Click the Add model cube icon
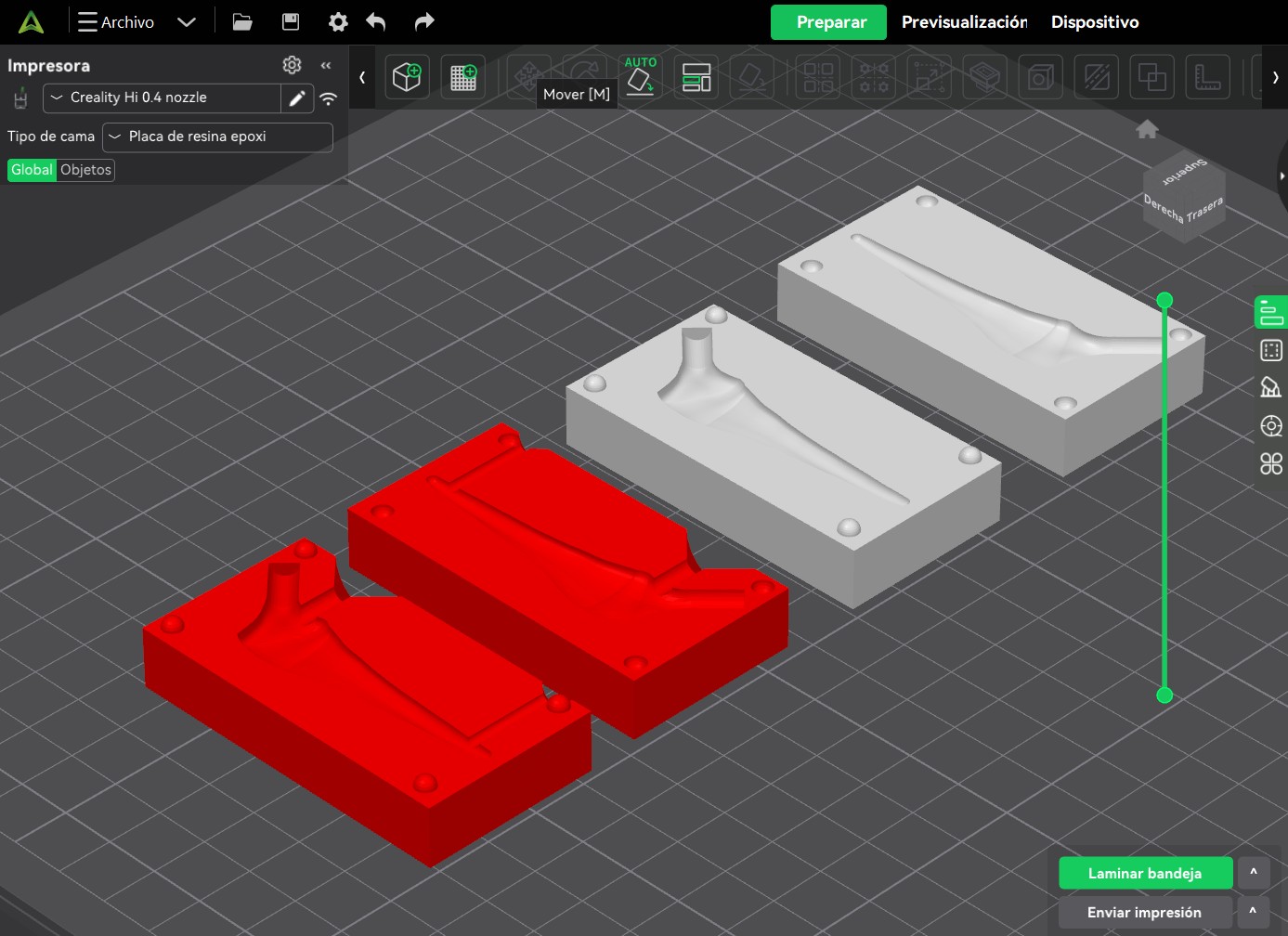The image size is (1288, 936). click(407, 77)
